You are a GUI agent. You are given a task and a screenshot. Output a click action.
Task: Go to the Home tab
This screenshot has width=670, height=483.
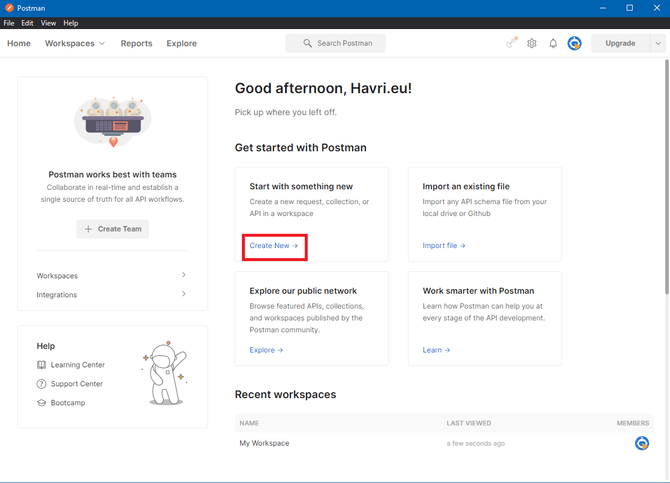tap(19, 43)
